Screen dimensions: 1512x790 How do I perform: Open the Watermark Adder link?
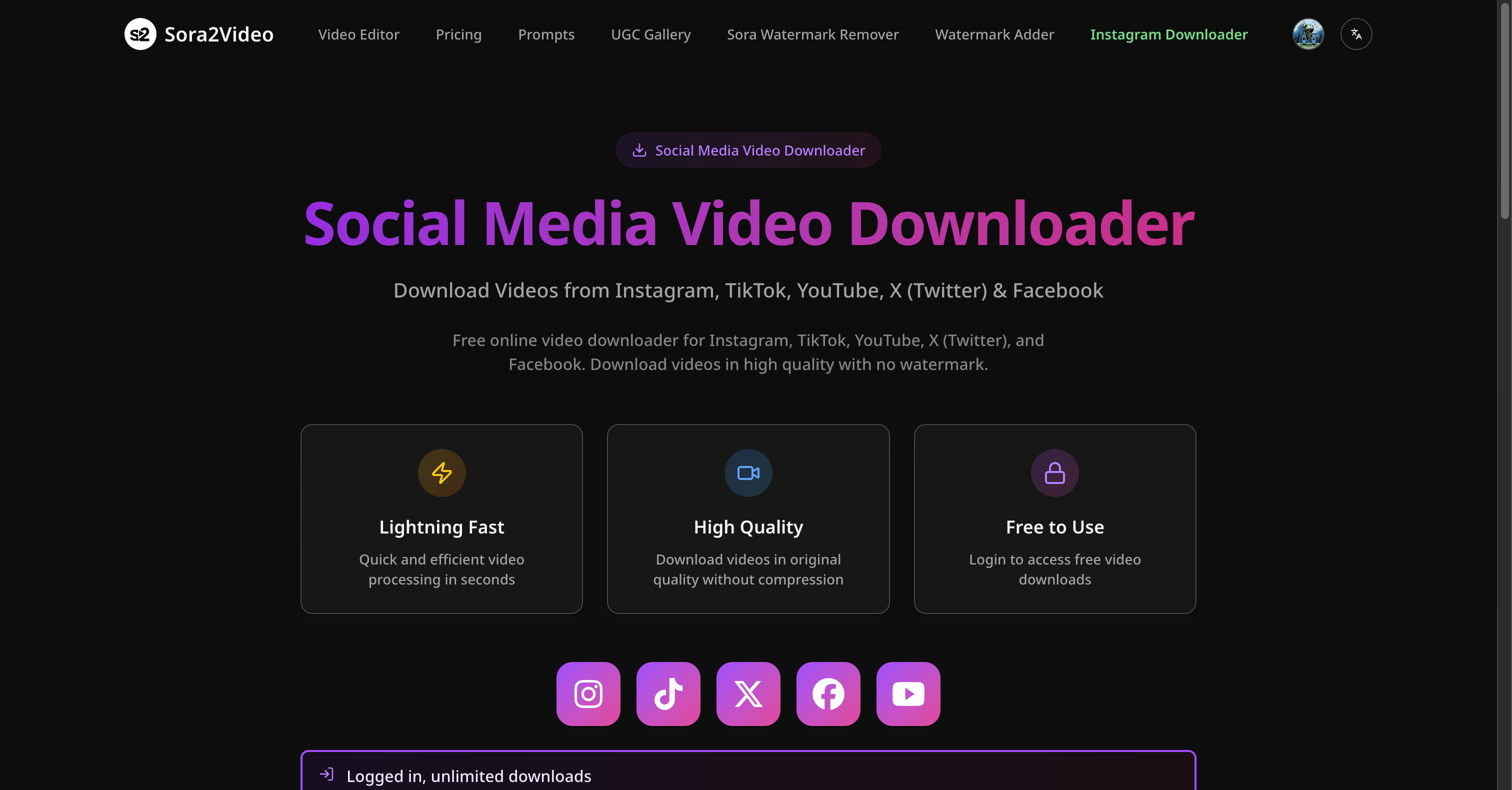click(994, 34)
